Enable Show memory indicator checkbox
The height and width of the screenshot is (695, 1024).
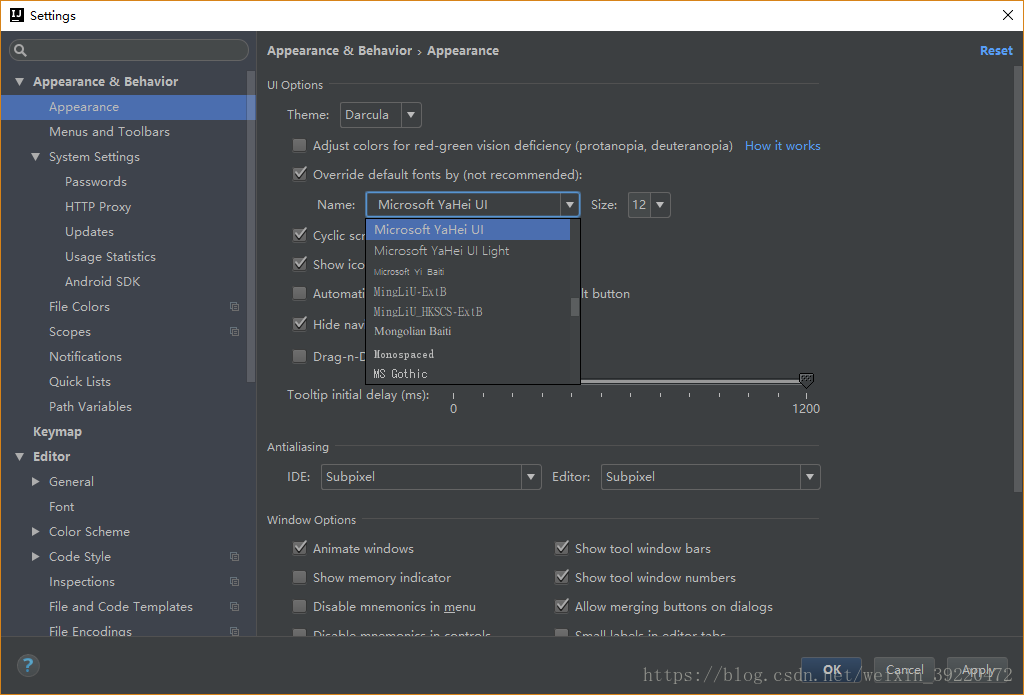click(299, 578)
